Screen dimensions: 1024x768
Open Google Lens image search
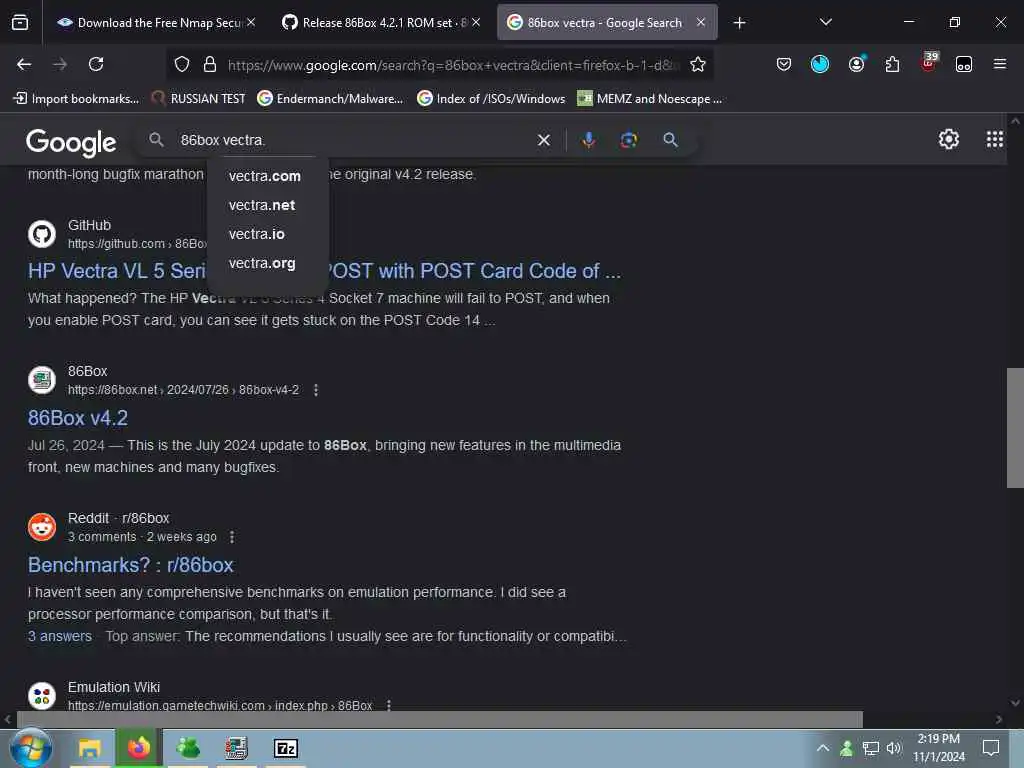point(628,140)
